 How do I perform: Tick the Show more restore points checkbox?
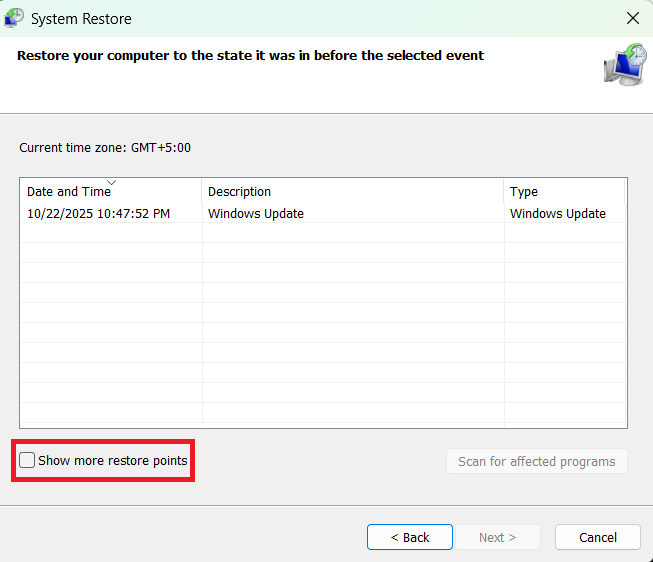point(27,461)
